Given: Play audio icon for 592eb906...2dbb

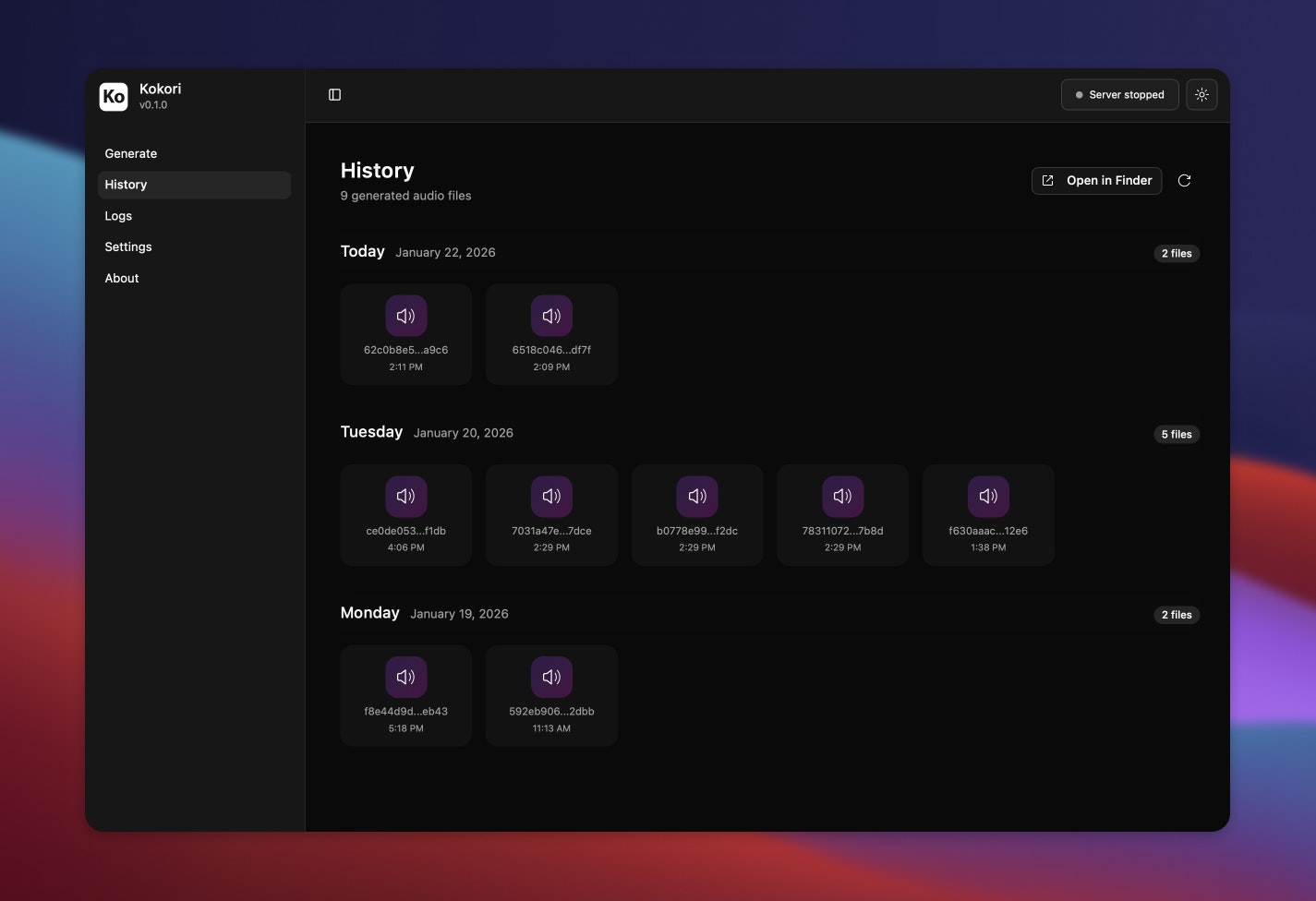Looking at the screenshot, I should coord(551,677).
